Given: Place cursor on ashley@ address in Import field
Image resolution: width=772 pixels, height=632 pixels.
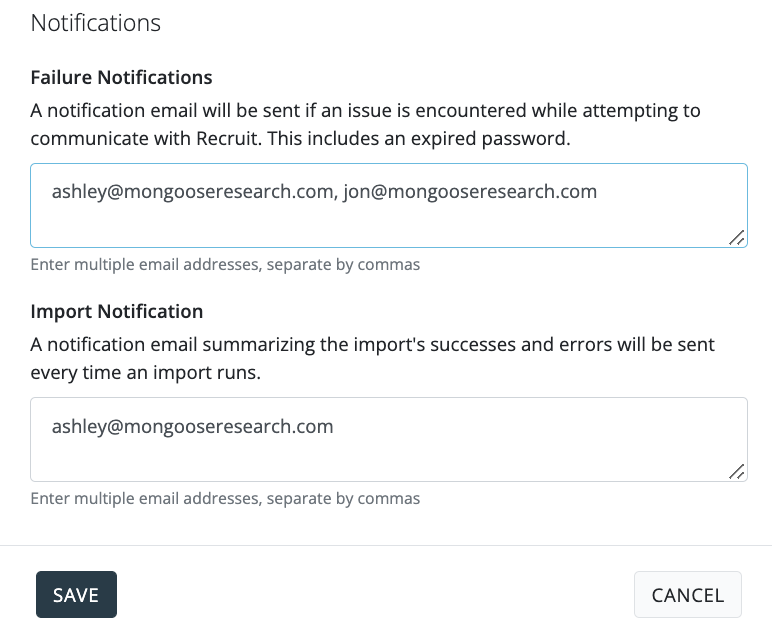Looking at the screenshot, I should (192, 427).
